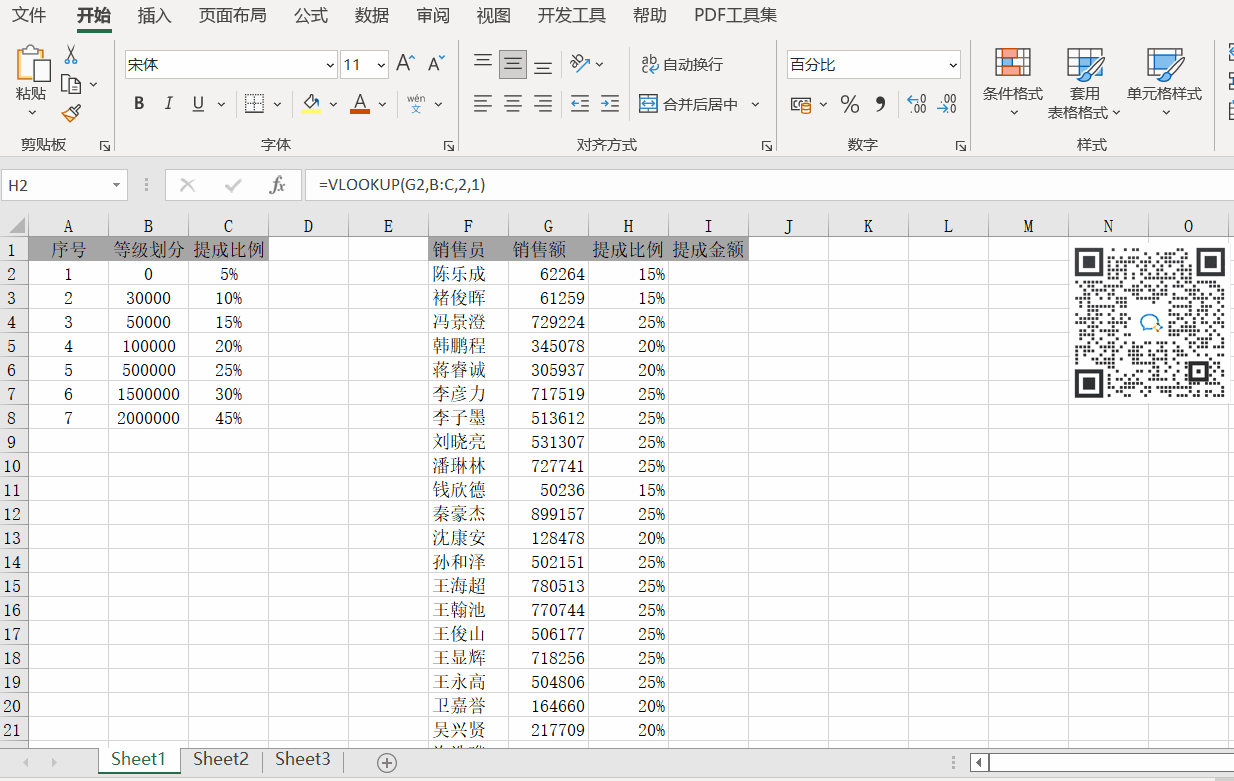Open 套用表格格式 table styles
1234x781 pixels.
[x=1084, y=82]
